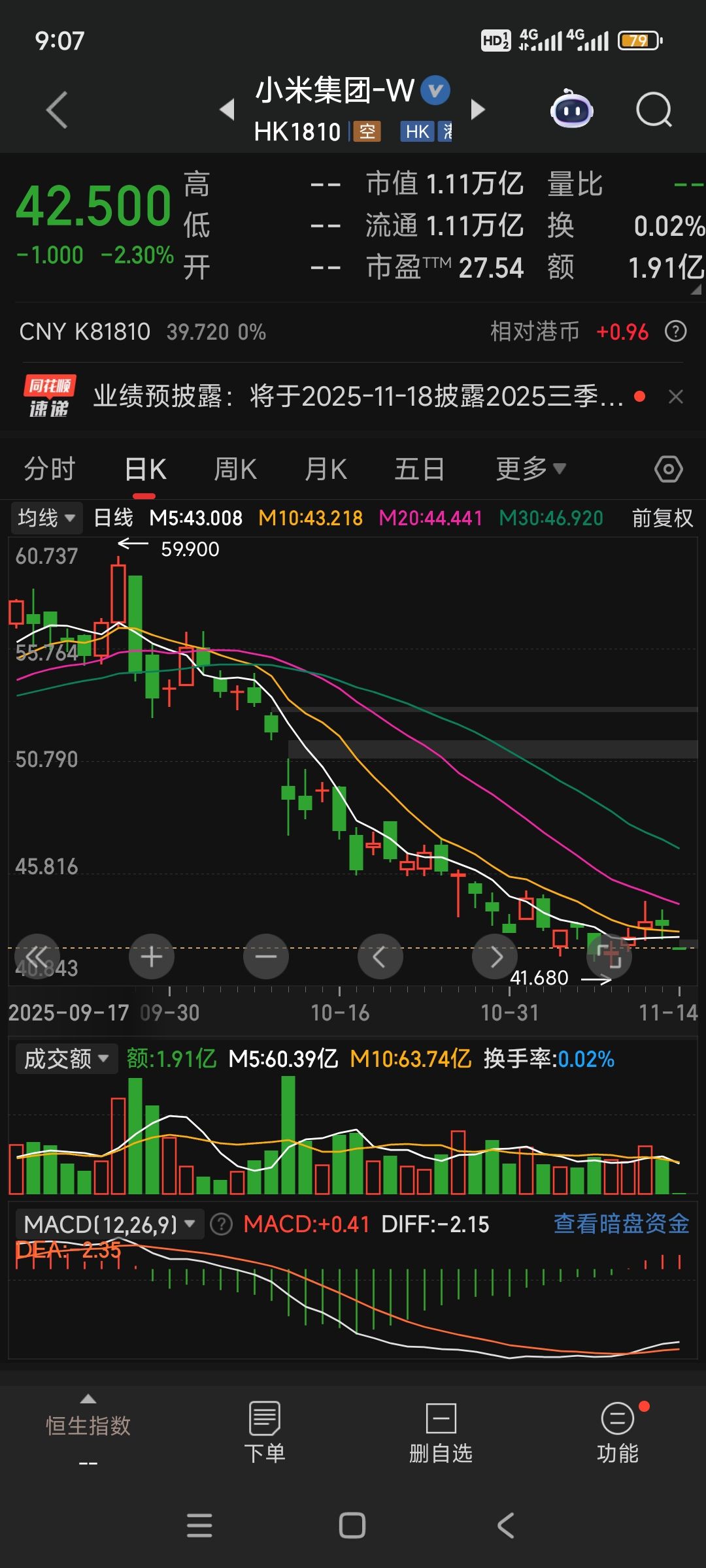Toggle 前复权 price adjustment
This screenshot has width=706, height=1568.
pos(662,518)
